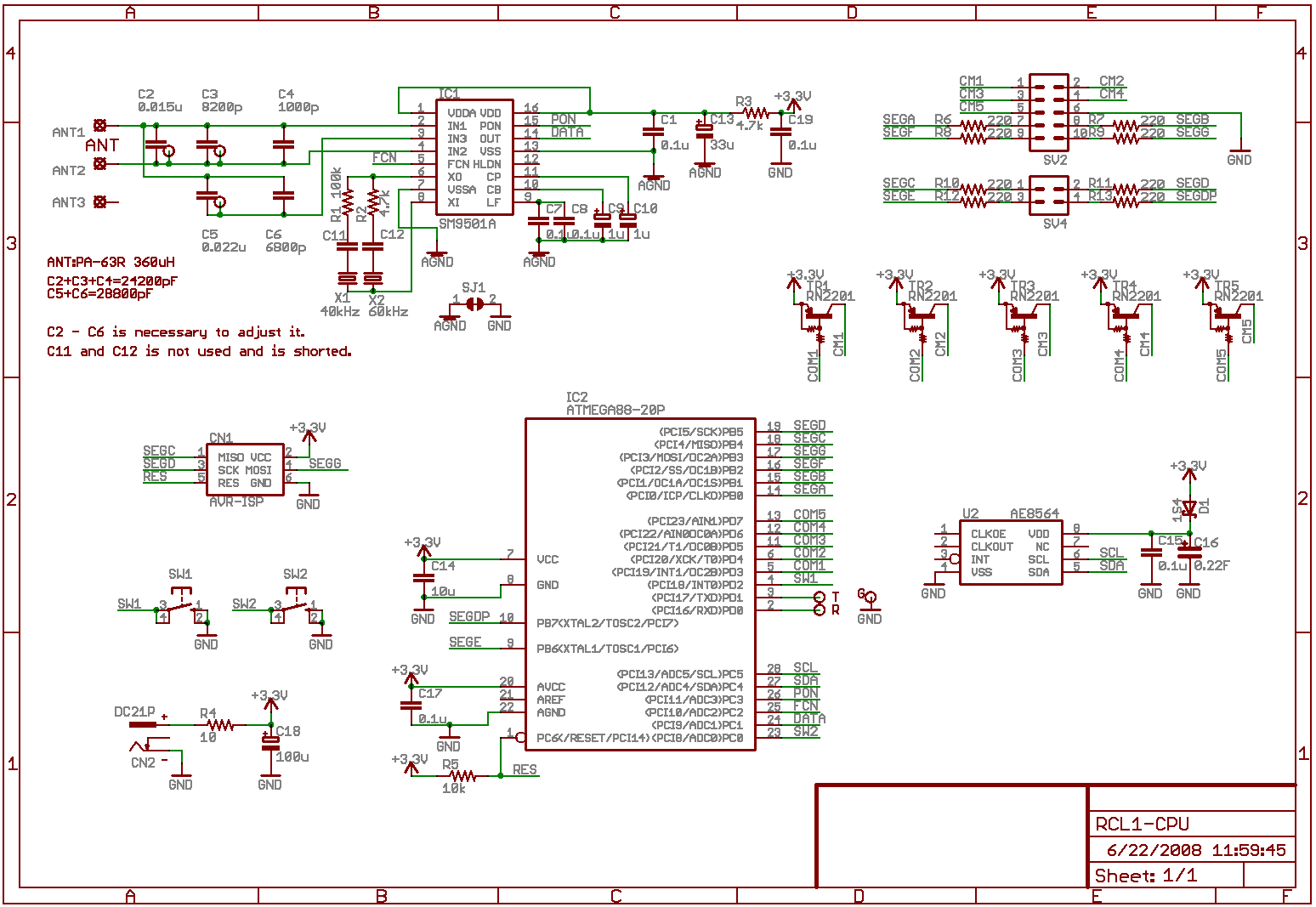Click the DC21P power jack symbol
Viewport: 1316px width, 907px height.
point(145,725)
